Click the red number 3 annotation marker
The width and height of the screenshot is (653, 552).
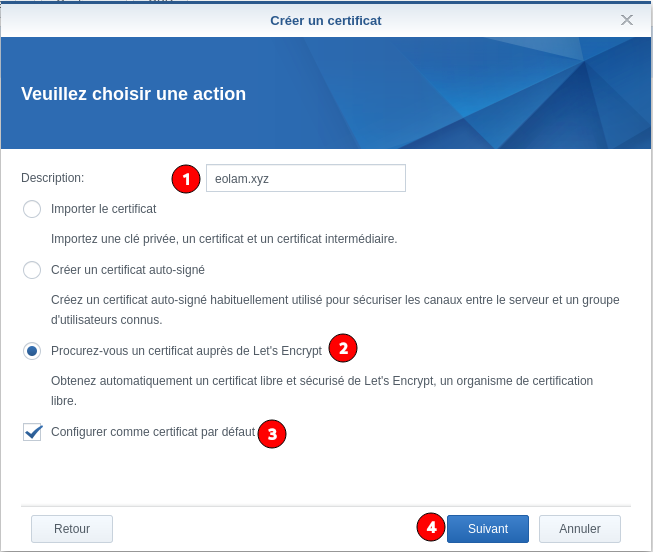(x=272, y=433)
